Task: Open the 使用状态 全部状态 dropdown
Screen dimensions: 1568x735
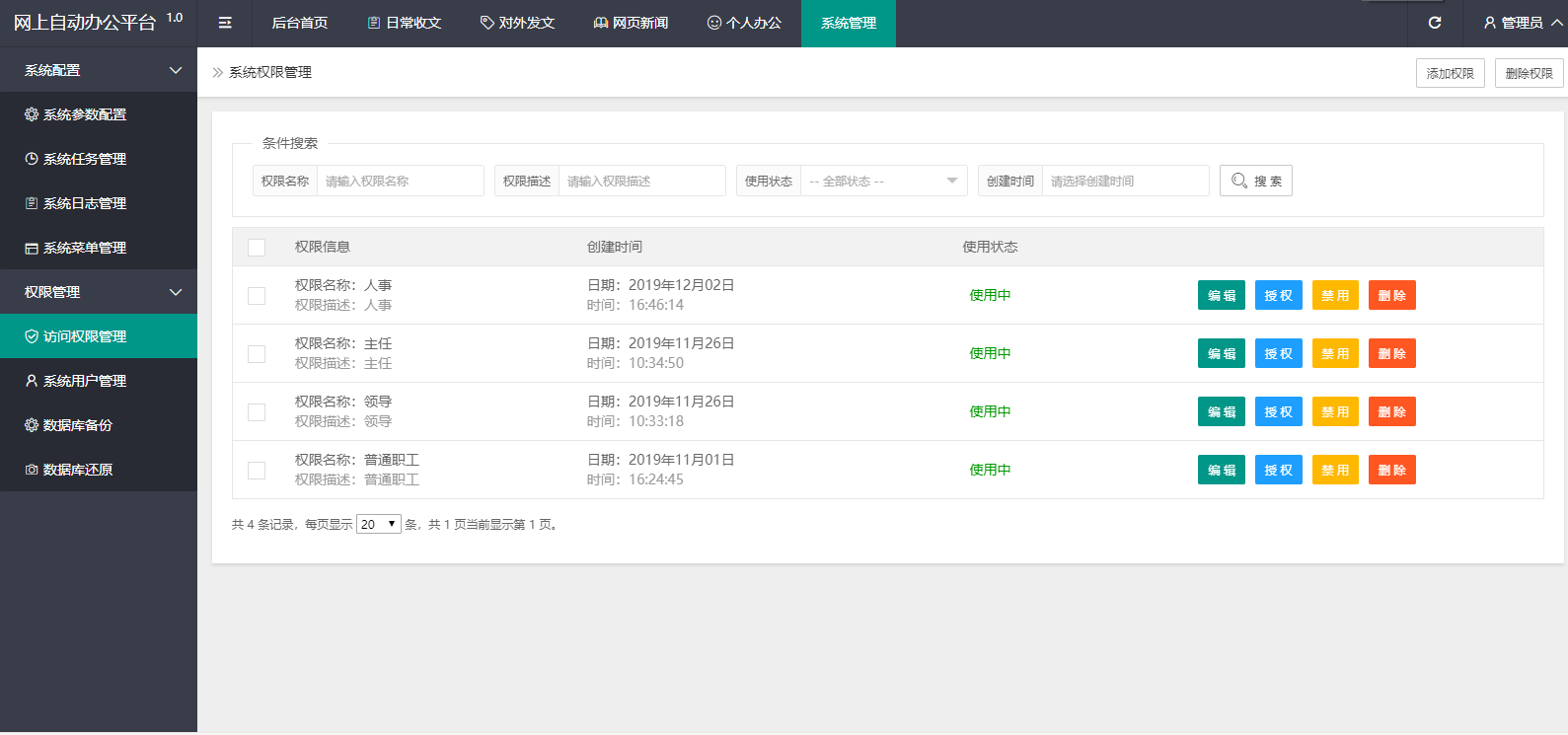Action: pos(883,181)
